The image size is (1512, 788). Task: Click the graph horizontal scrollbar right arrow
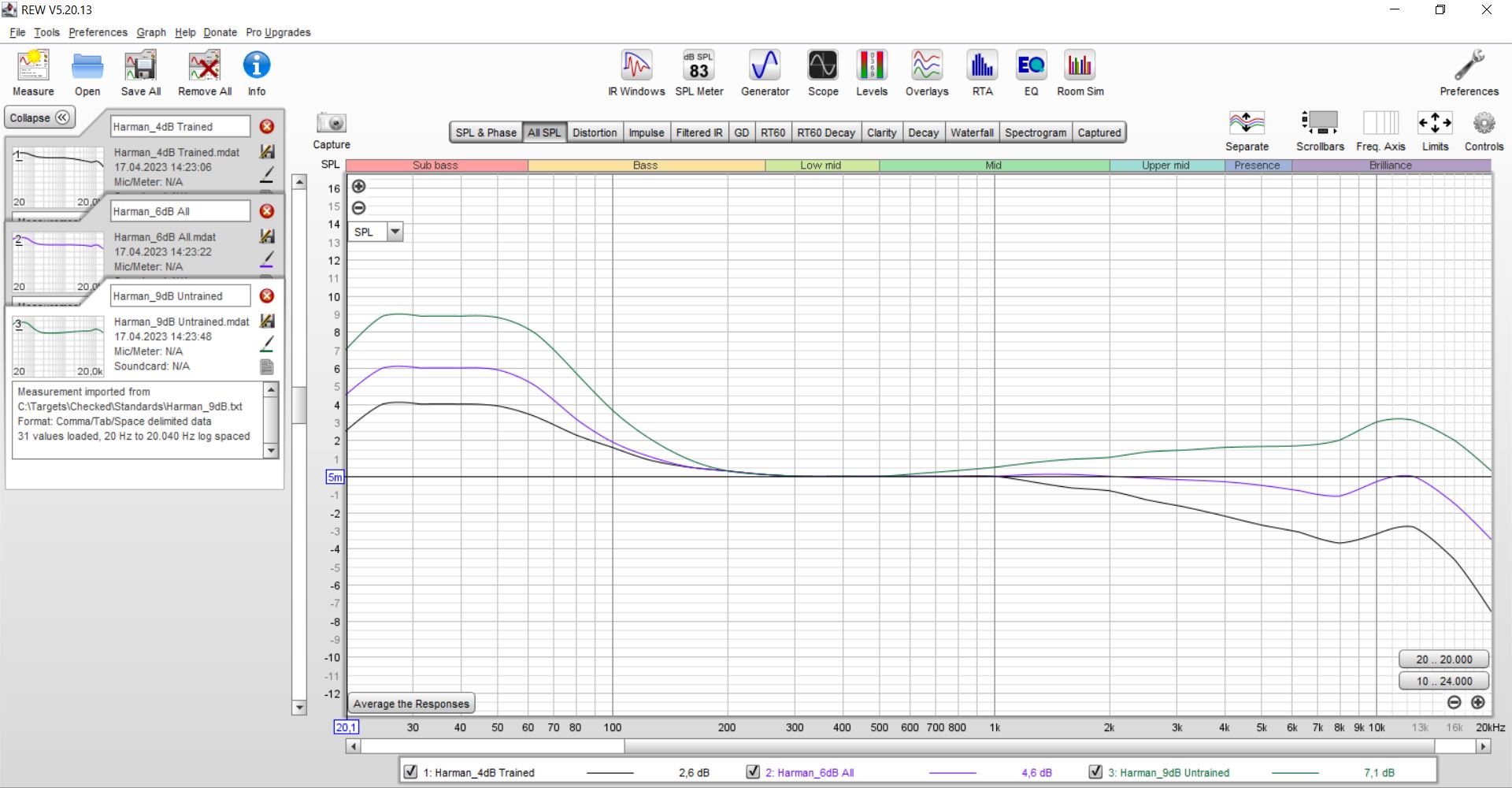pos(1484,745)
